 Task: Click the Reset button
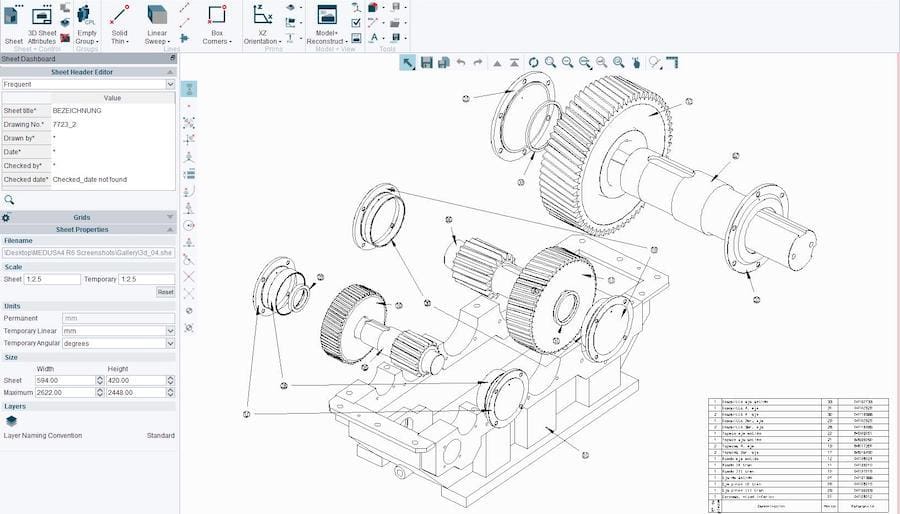tap(165, 292)
